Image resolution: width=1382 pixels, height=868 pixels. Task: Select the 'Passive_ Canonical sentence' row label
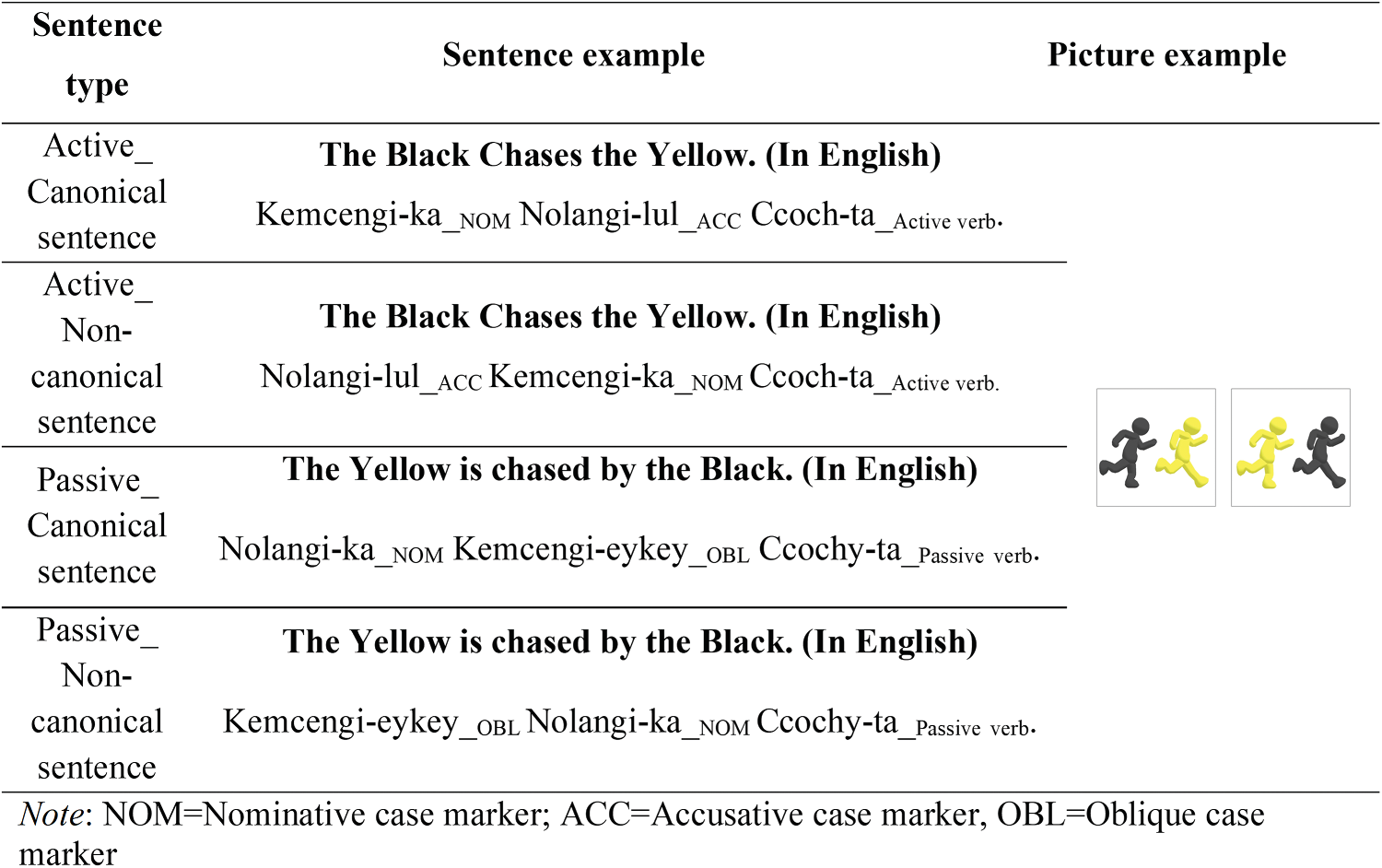point(97,525)
